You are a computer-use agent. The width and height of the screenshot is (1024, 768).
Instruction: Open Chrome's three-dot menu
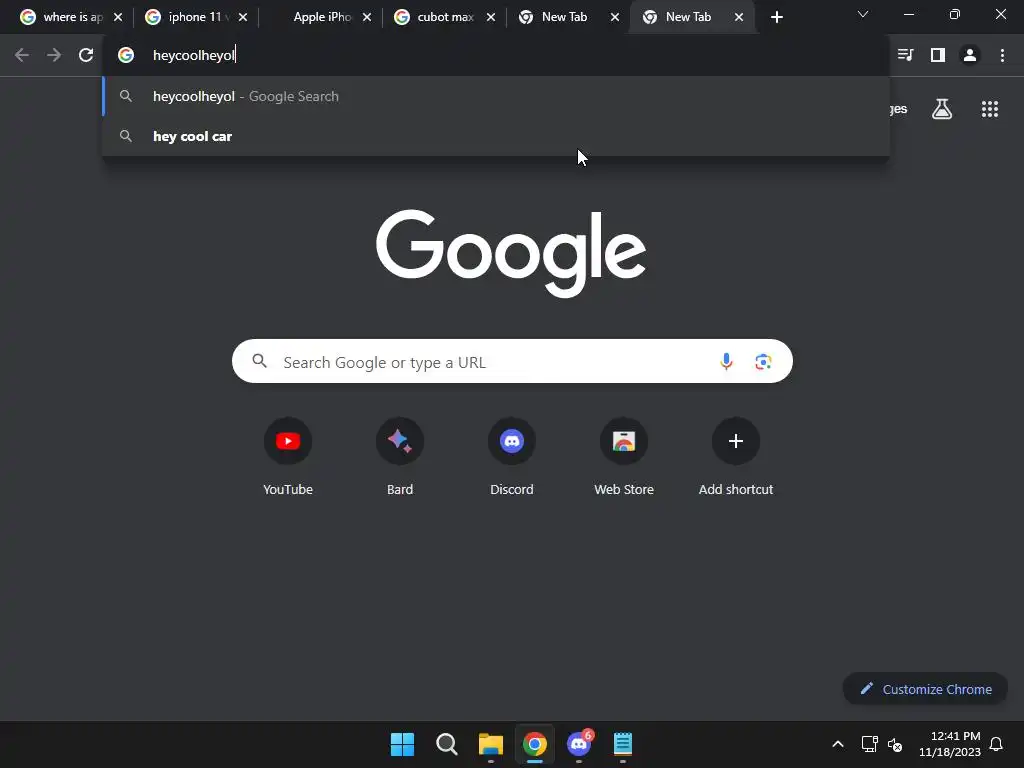pos(1002,56)
